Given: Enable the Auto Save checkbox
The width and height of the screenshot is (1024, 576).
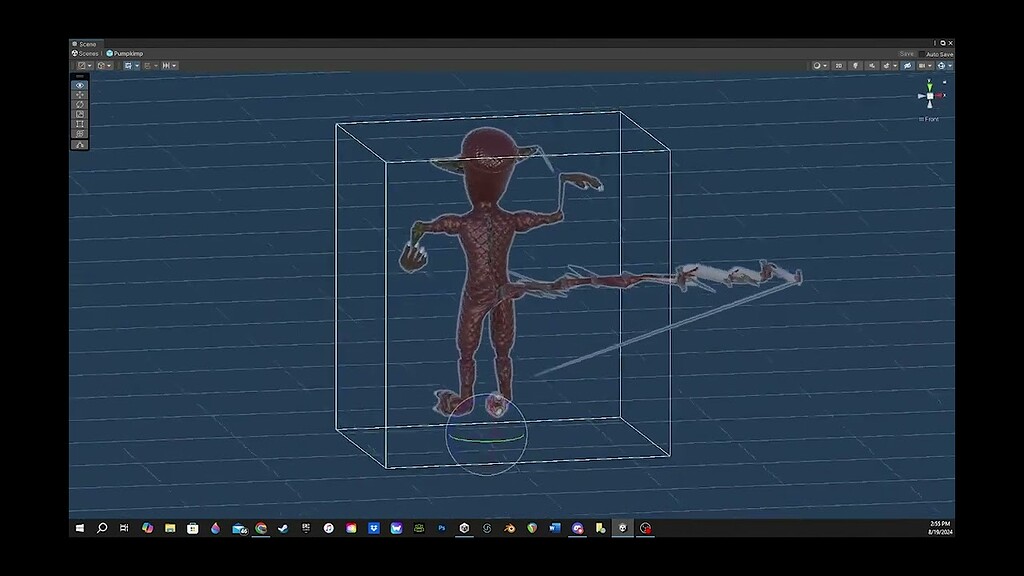Looking at the screenshot, I should tap(921, 54).
